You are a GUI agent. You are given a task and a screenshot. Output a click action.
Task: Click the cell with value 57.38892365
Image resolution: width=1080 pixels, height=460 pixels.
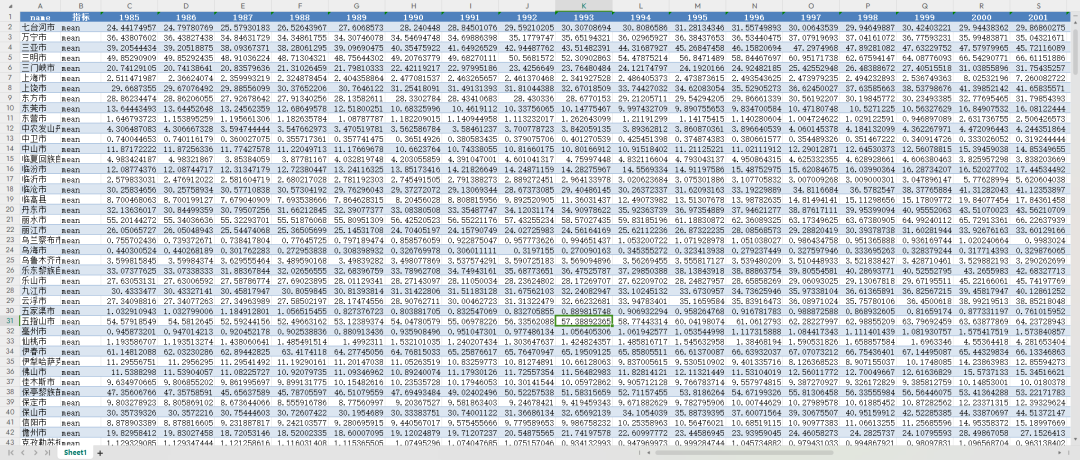pyautogui.click(x=584, y=320)
